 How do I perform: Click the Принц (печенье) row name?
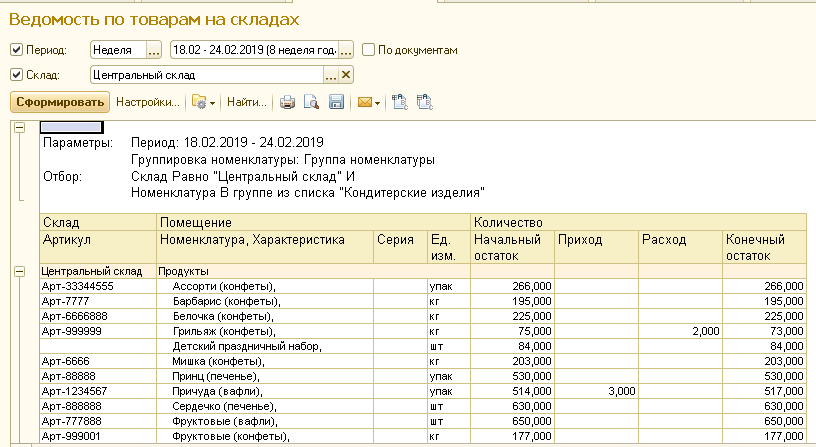(216, 376)
